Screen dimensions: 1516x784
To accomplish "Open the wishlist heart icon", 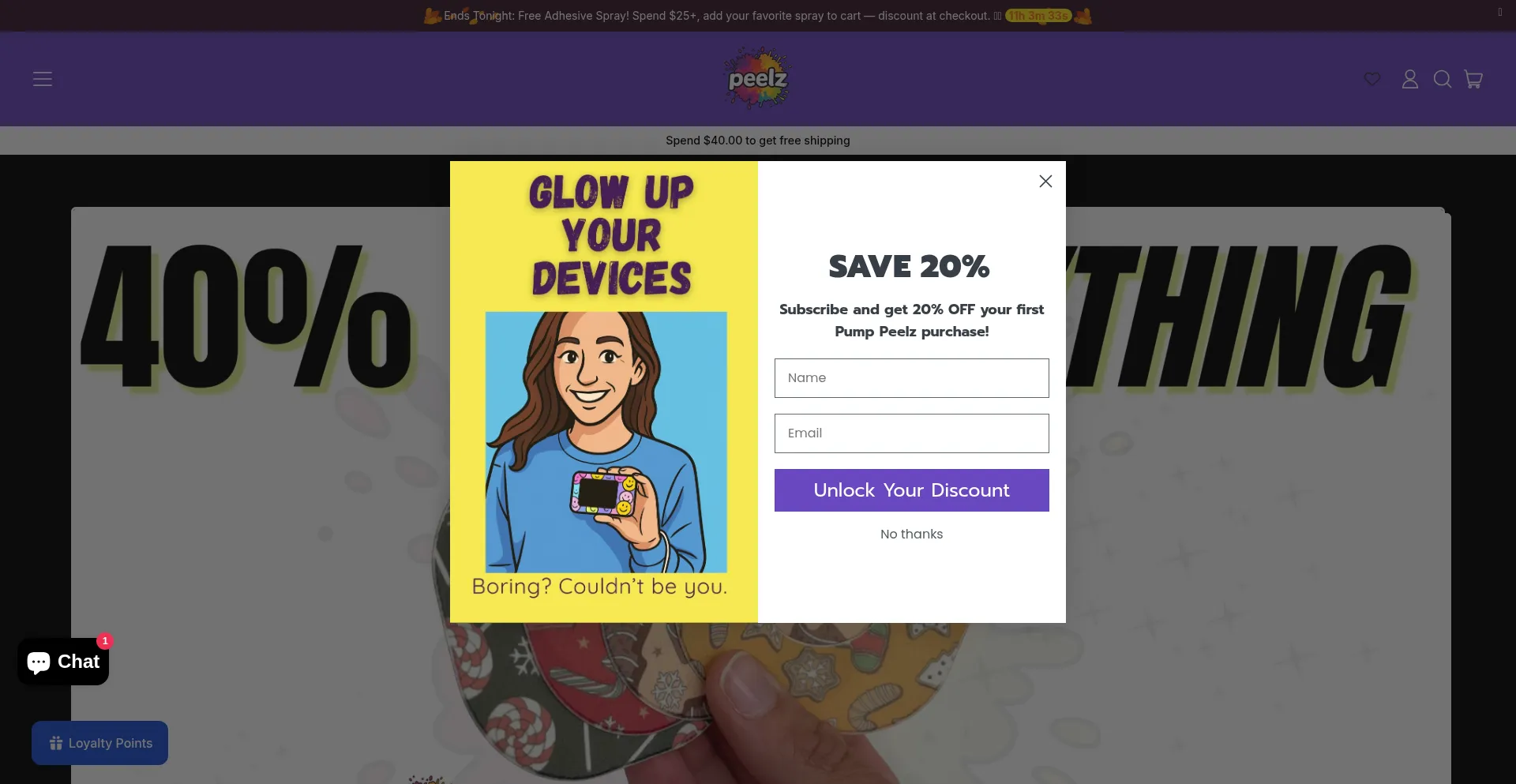I will point(1372,79).
